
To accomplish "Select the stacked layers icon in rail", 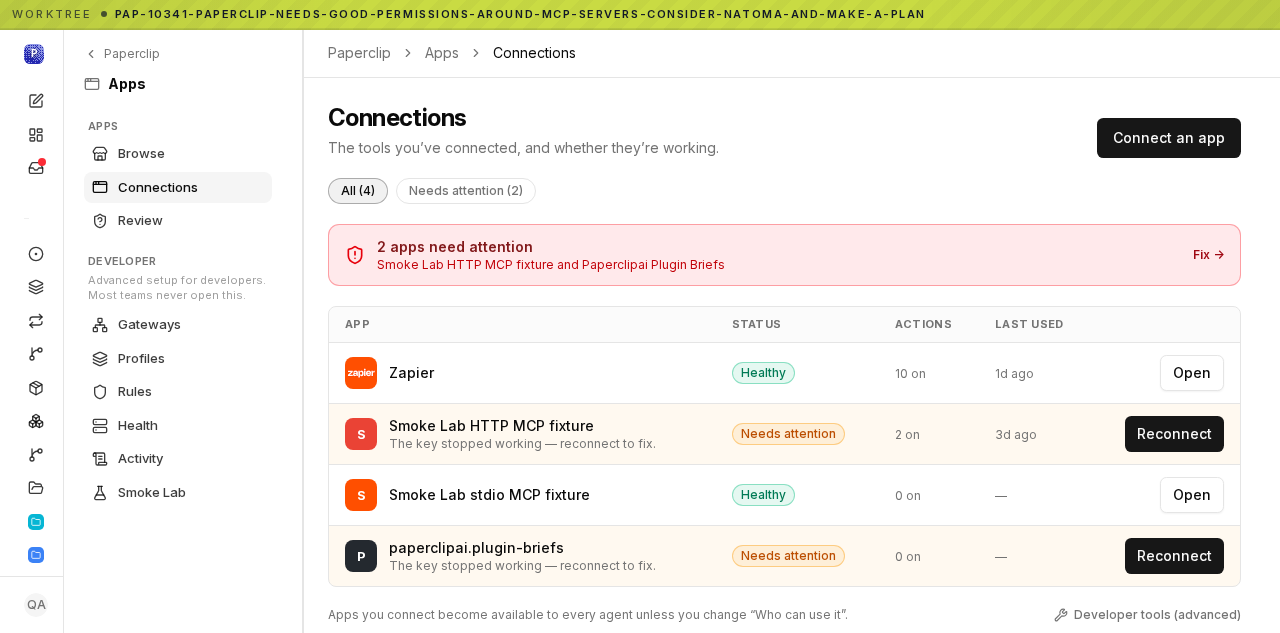I will [x=36, y=287].
